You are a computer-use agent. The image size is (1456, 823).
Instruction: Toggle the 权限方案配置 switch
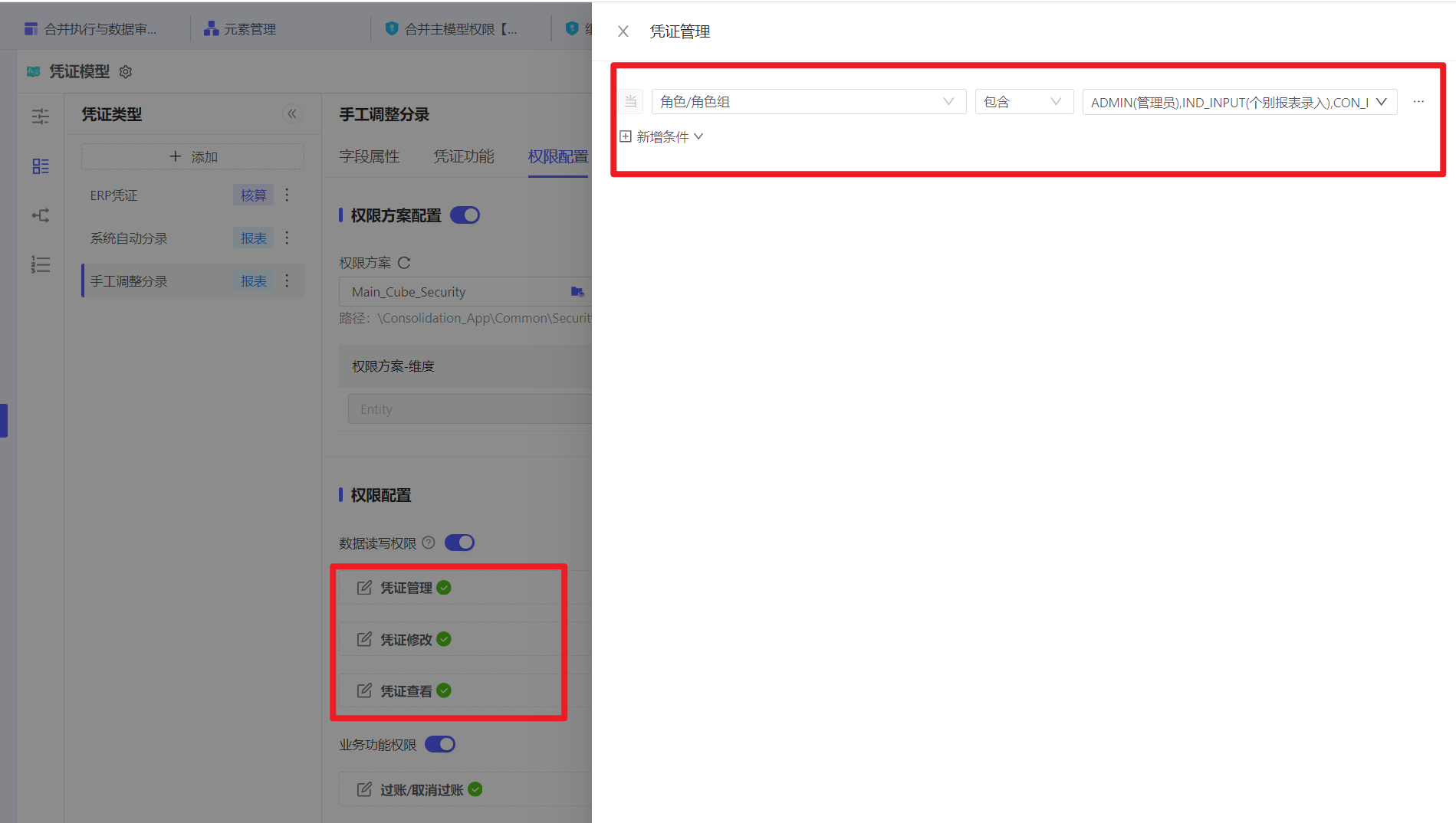[465, 215]
